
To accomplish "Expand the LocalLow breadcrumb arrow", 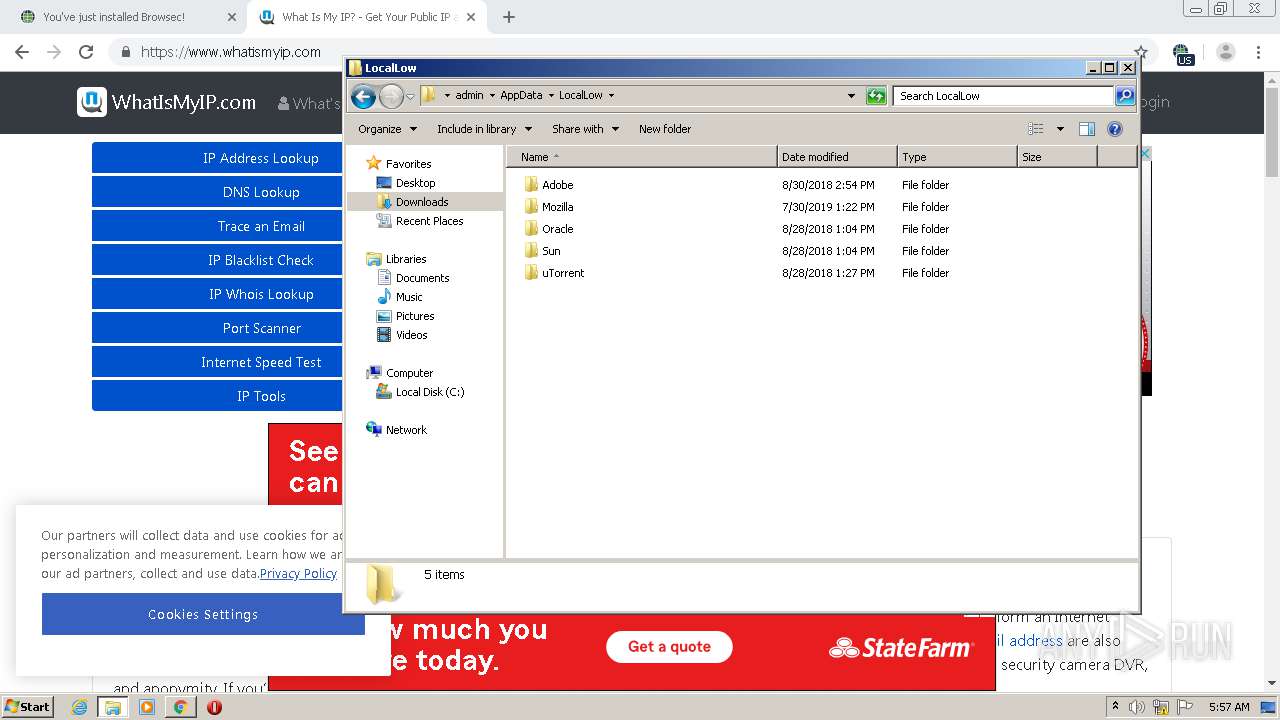I will [611, 96].
